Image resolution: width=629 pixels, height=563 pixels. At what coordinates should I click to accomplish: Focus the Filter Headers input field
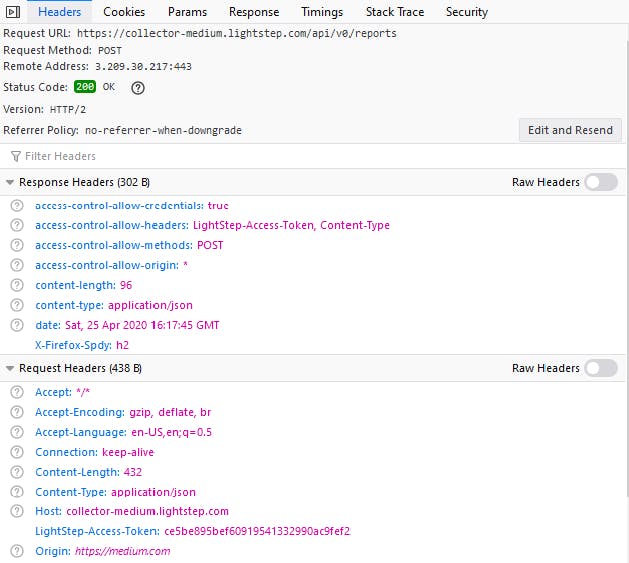pyautogui.click(x=313, y=156)
